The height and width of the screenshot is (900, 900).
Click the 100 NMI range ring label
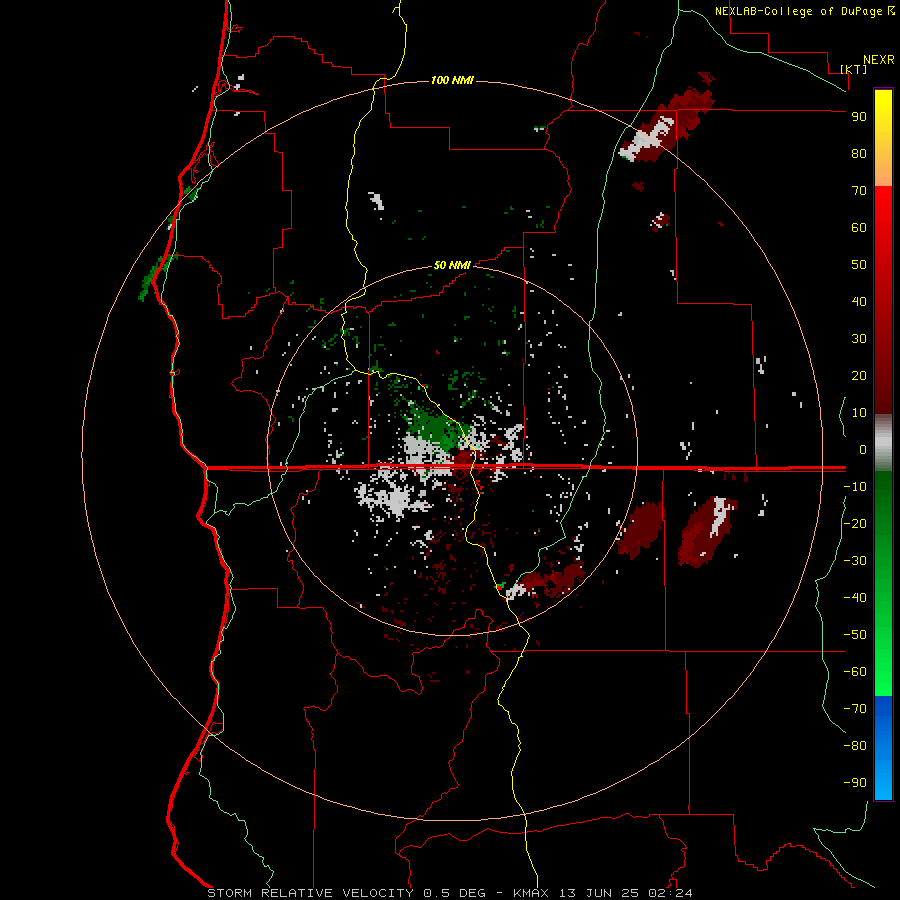tap(452, 80)
